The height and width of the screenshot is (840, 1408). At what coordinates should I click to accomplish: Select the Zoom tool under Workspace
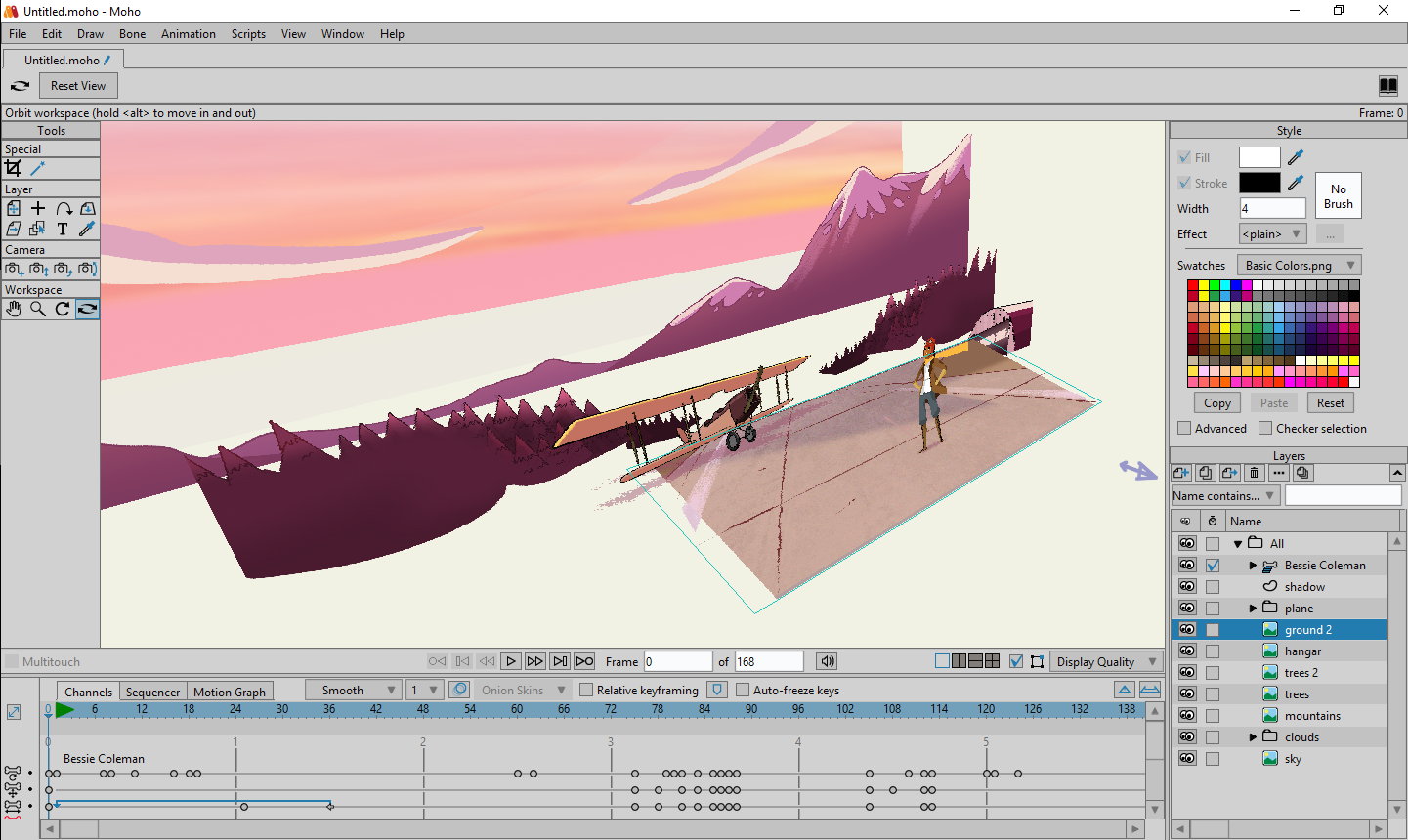click(39, 309)
